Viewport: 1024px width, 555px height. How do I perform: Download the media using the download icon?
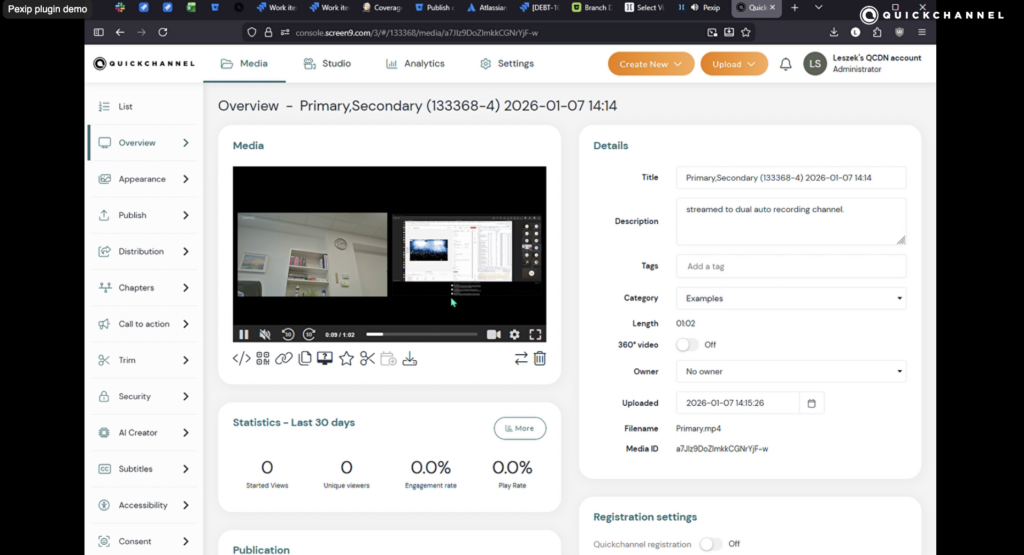click(x=409, y=358)
